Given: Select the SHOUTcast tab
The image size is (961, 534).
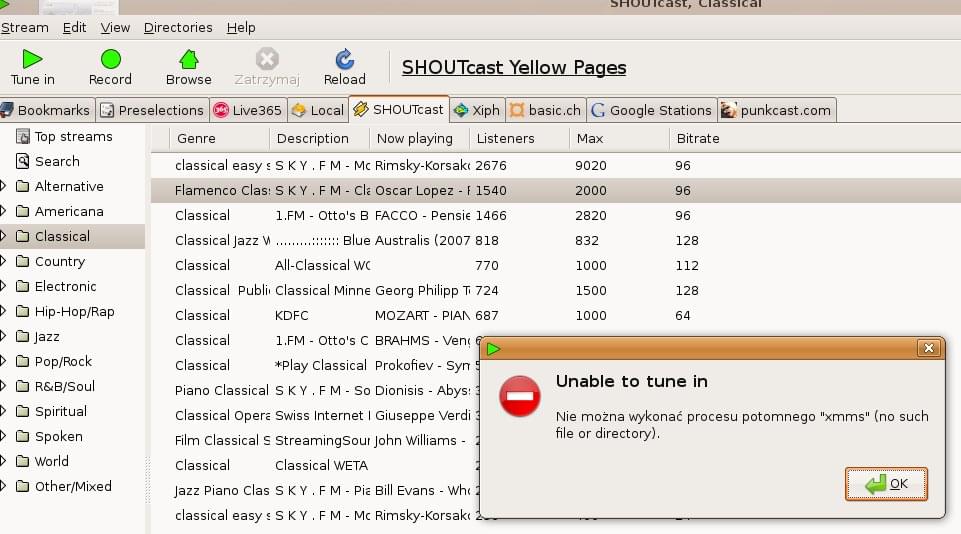Looking at the screenshot, I should pyautogui.click(x=398, y=109).
